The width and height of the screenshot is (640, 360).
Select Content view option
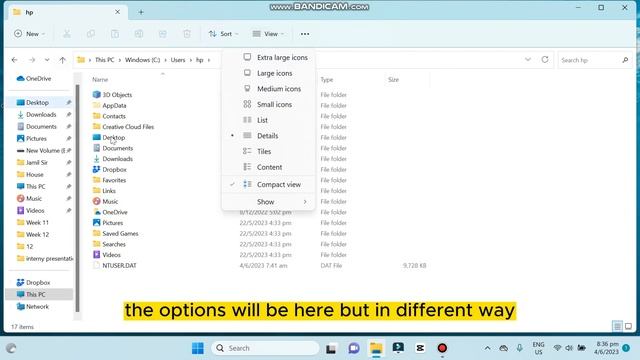269,167
